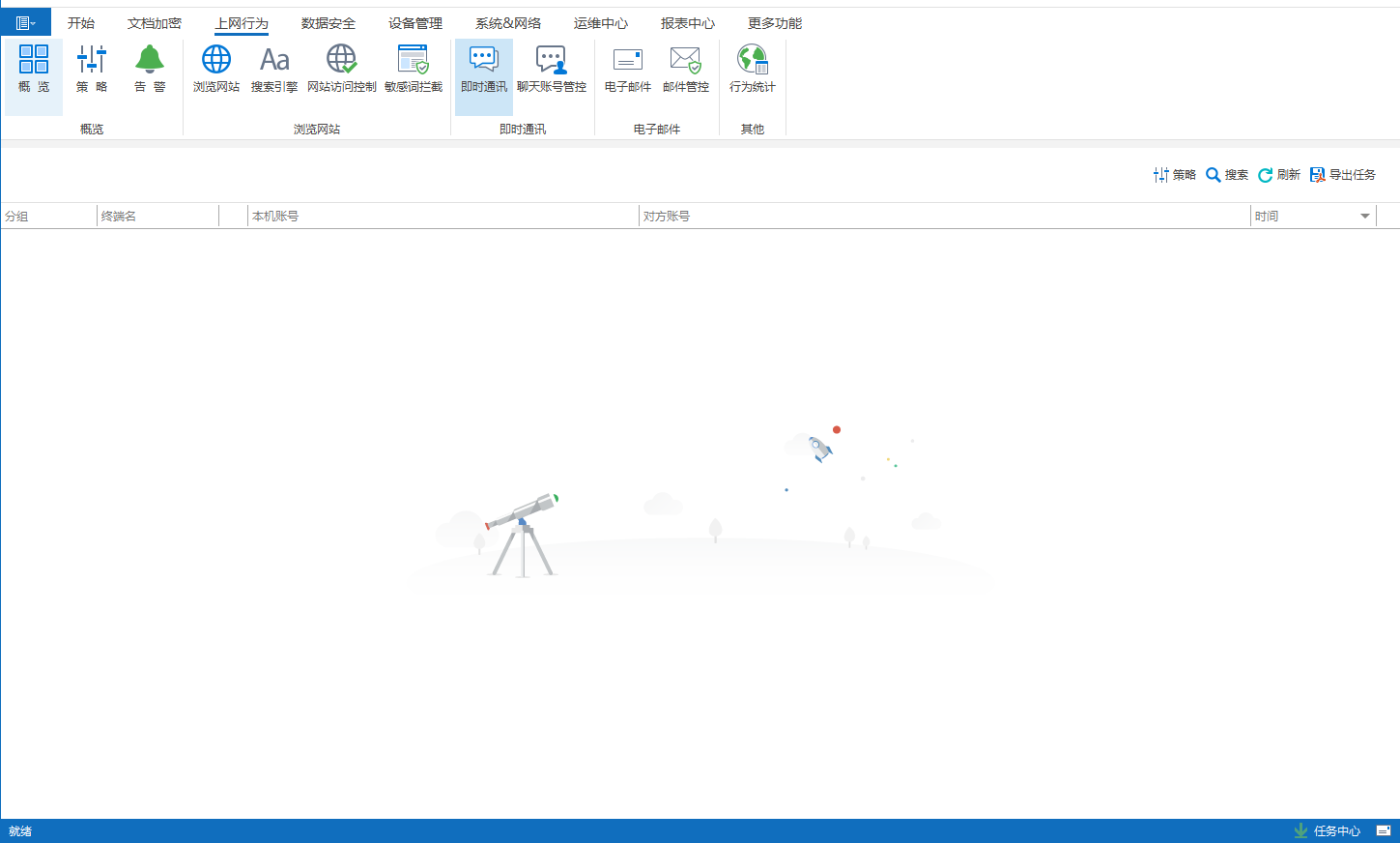
Task: Sort by the 时间 column header
Action: tap(1313, 217)
